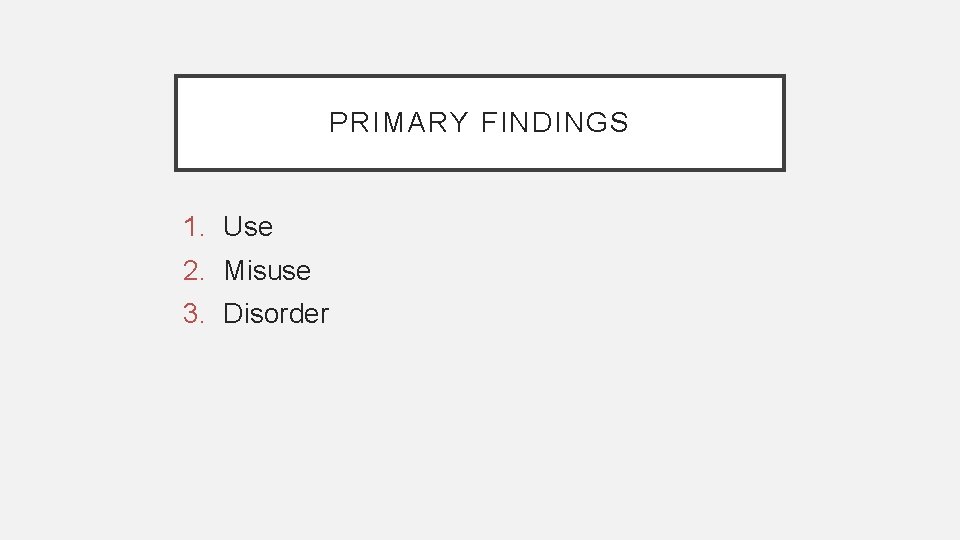Click the red number "2." list marker
Image resolution: width=960 pixels, height=540 pixels.
coord(193,270)
